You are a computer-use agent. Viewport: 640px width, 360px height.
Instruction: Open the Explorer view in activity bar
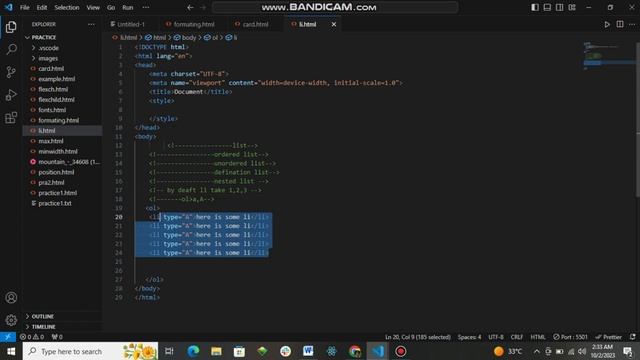[11, 27]
